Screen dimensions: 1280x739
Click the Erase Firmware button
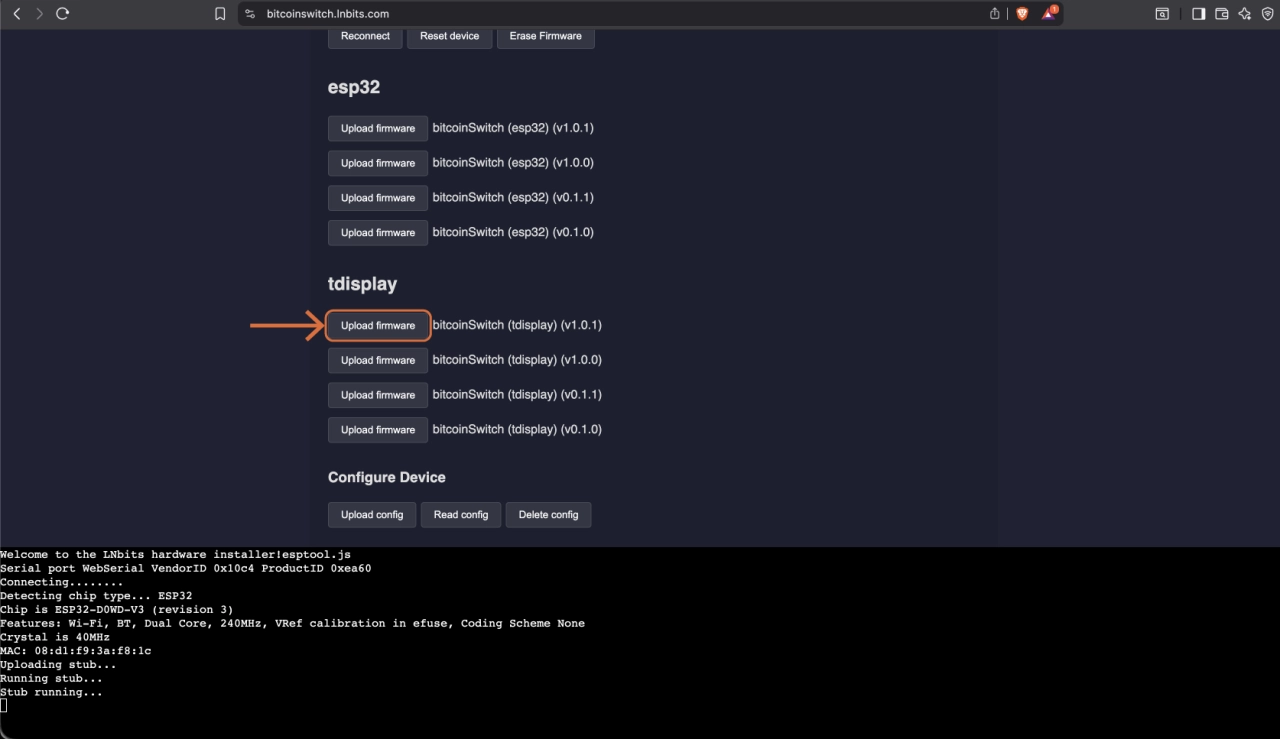545,36
